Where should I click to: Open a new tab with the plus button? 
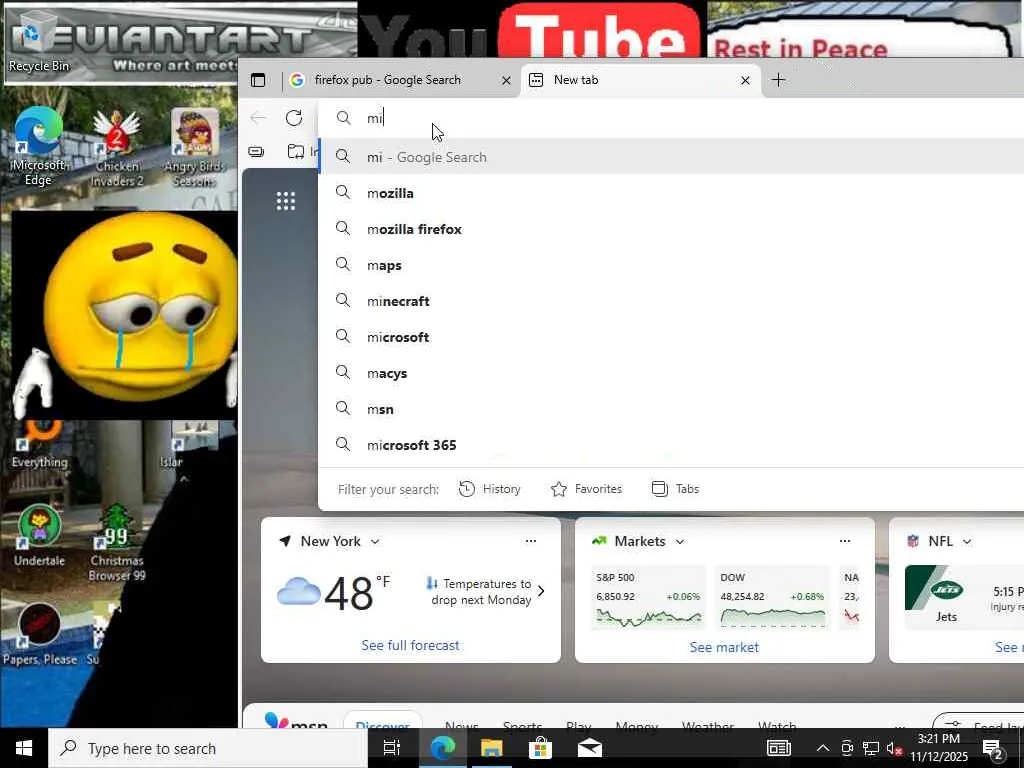coord(778,80)
